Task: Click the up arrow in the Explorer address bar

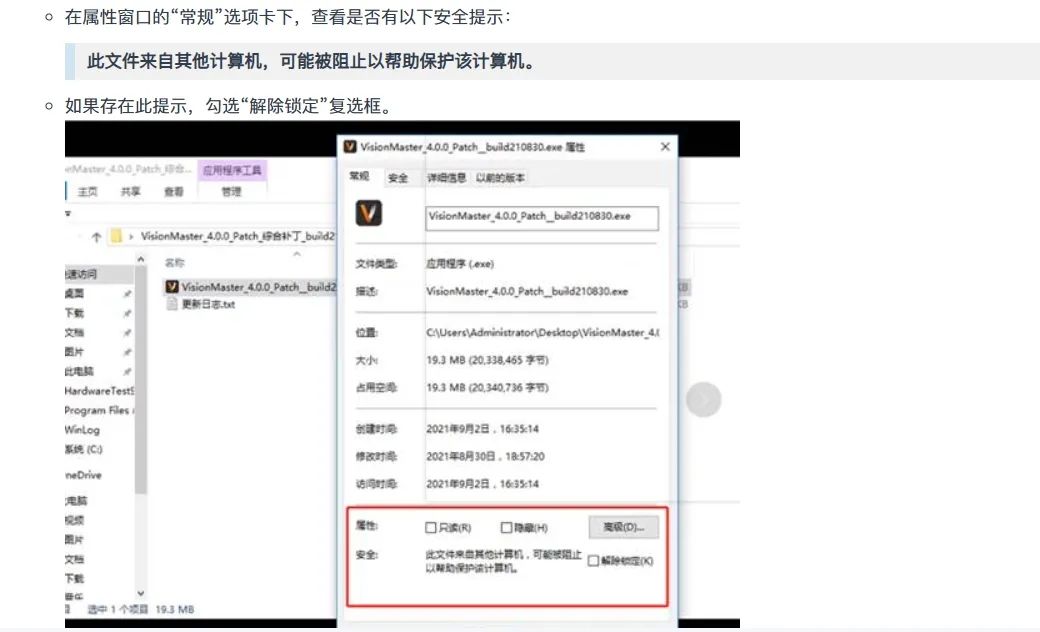Action: pyautogui.click(x=96, y=237)
